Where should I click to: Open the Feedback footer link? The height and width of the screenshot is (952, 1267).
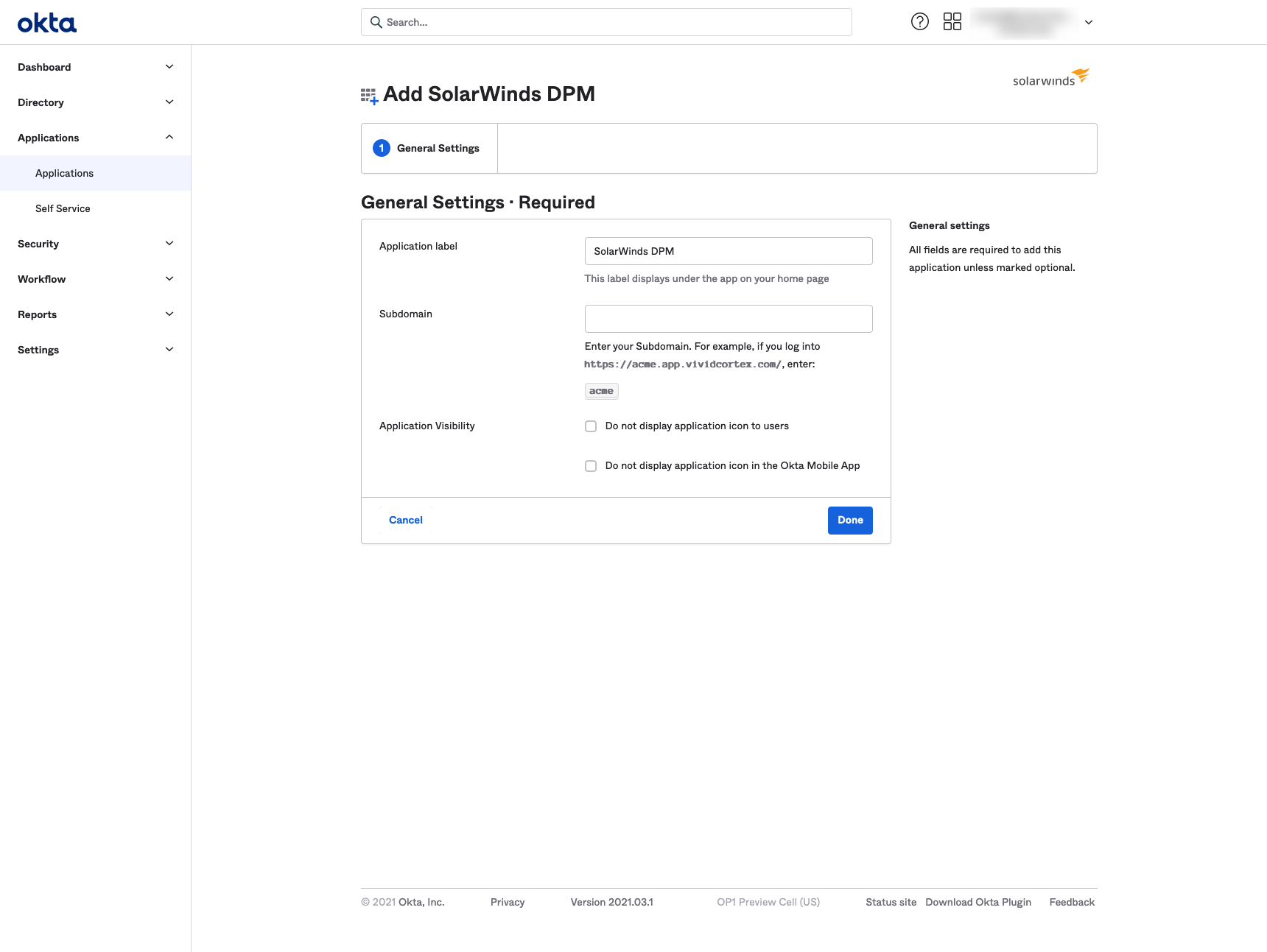[1072, 902]
